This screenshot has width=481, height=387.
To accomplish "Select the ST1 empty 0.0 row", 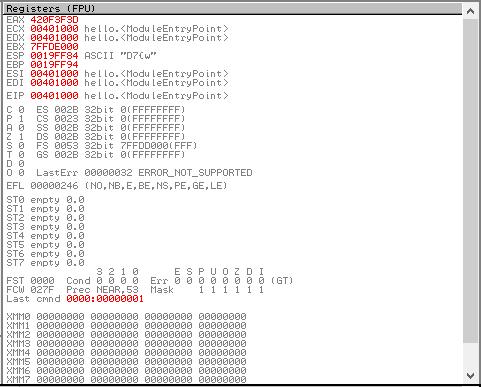I will [x=45, y=209].
